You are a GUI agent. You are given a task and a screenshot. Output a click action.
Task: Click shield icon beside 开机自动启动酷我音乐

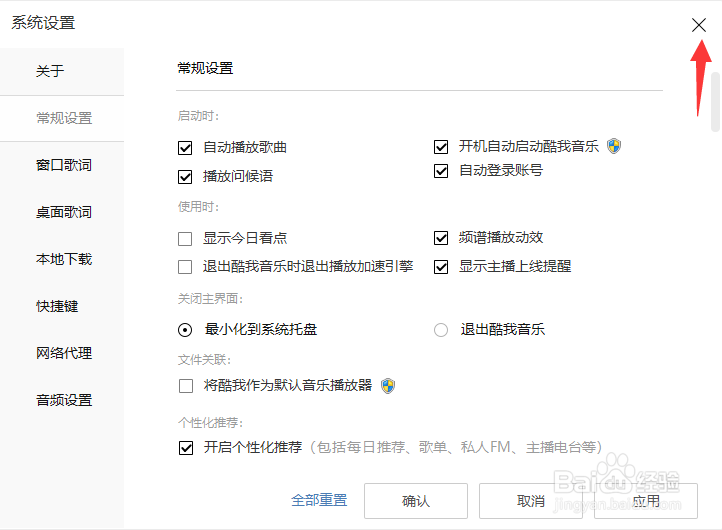point(614,146)
